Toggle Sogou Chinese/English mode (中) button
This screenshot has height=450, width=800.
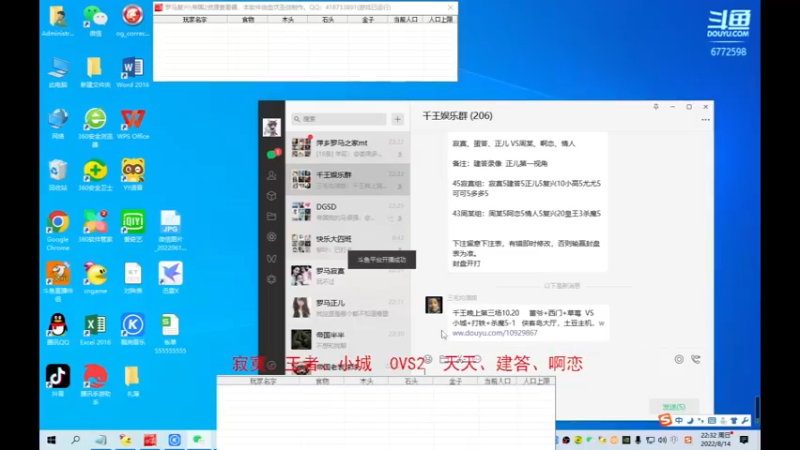click(679, 420)
